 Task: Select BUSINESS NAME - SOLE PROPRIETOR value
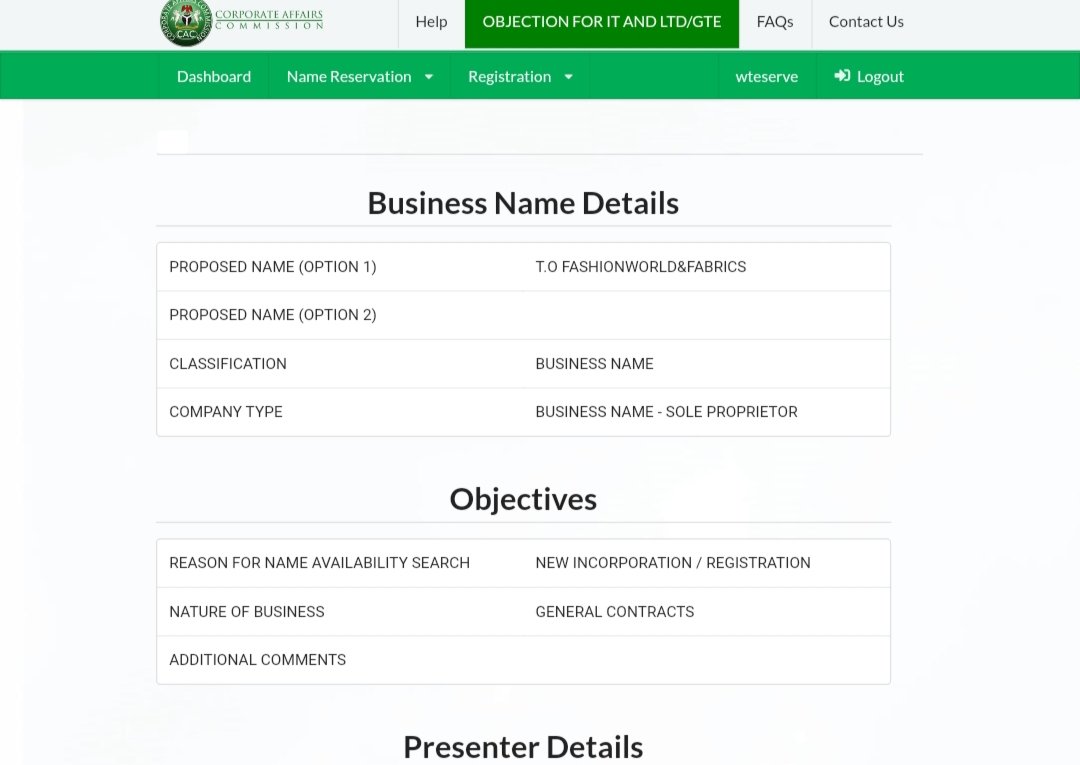pos(666,412)
